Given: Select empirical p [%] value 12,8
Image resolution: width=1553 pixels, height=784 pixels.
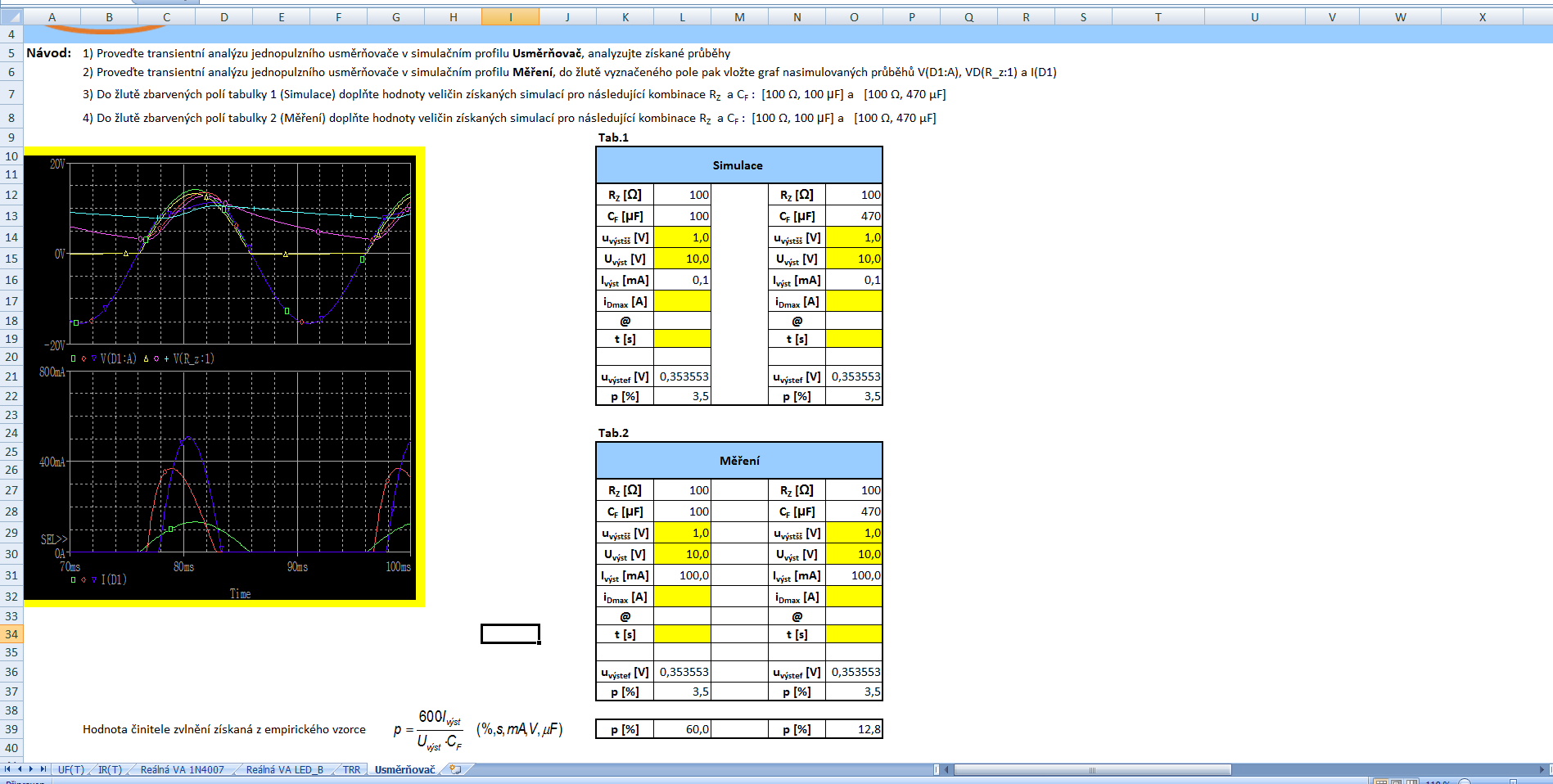Looking at the screenshot, I should click(x=854, y=729).
